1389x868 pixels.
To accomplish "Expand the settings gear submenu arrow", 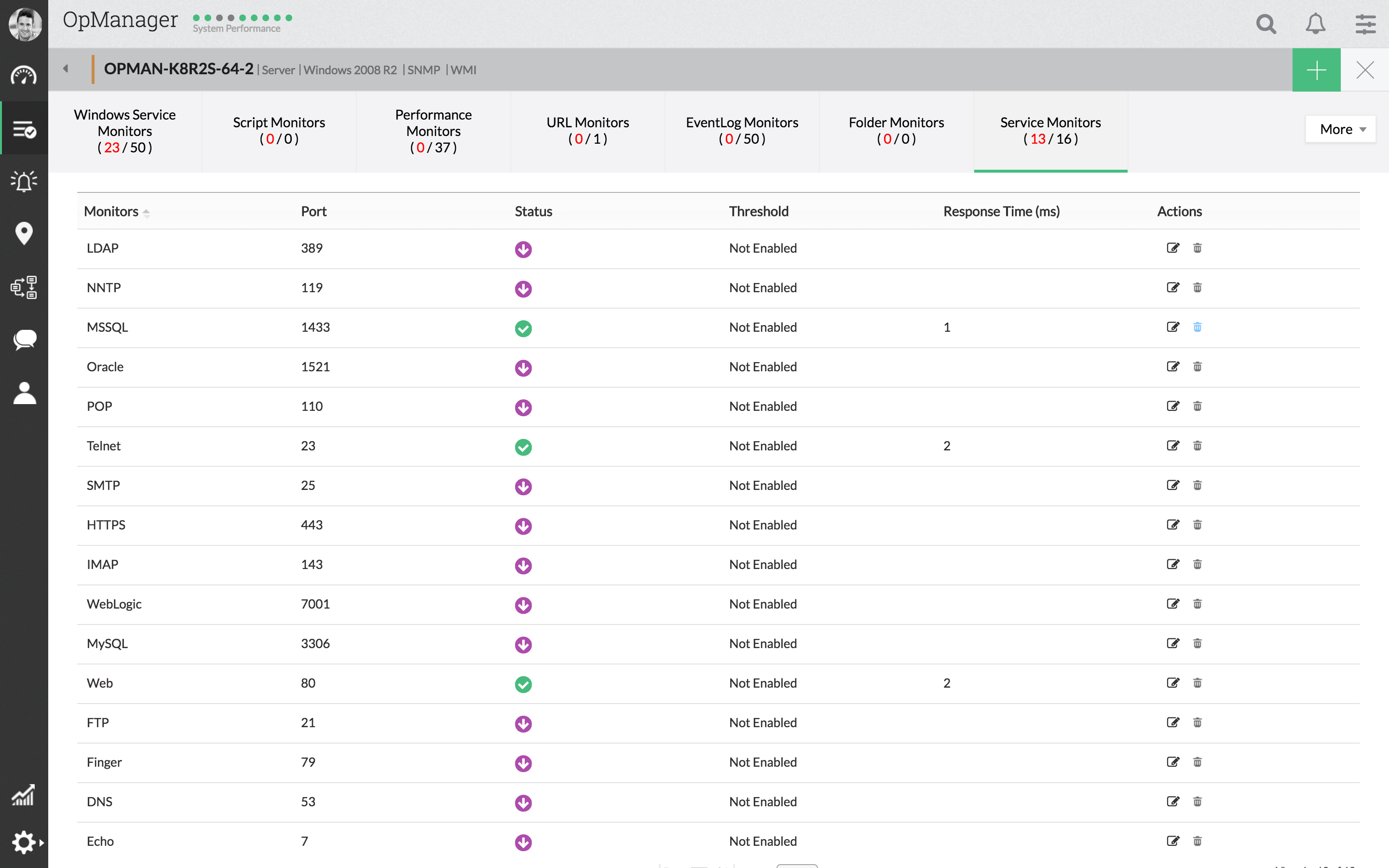I will coord(41,843).
